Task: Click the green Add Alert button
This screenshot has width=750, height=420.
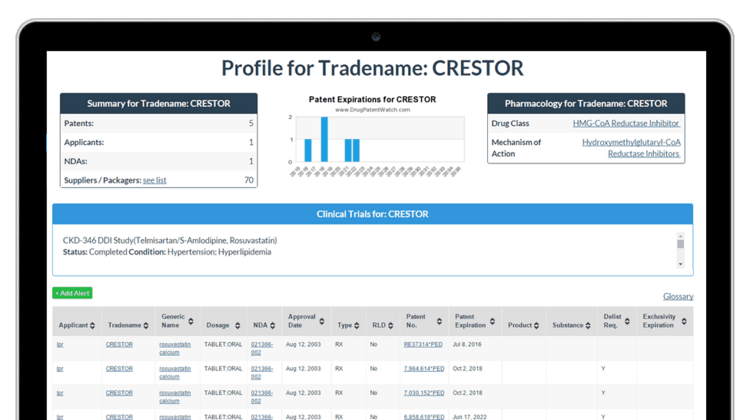Action: point(72,293)
